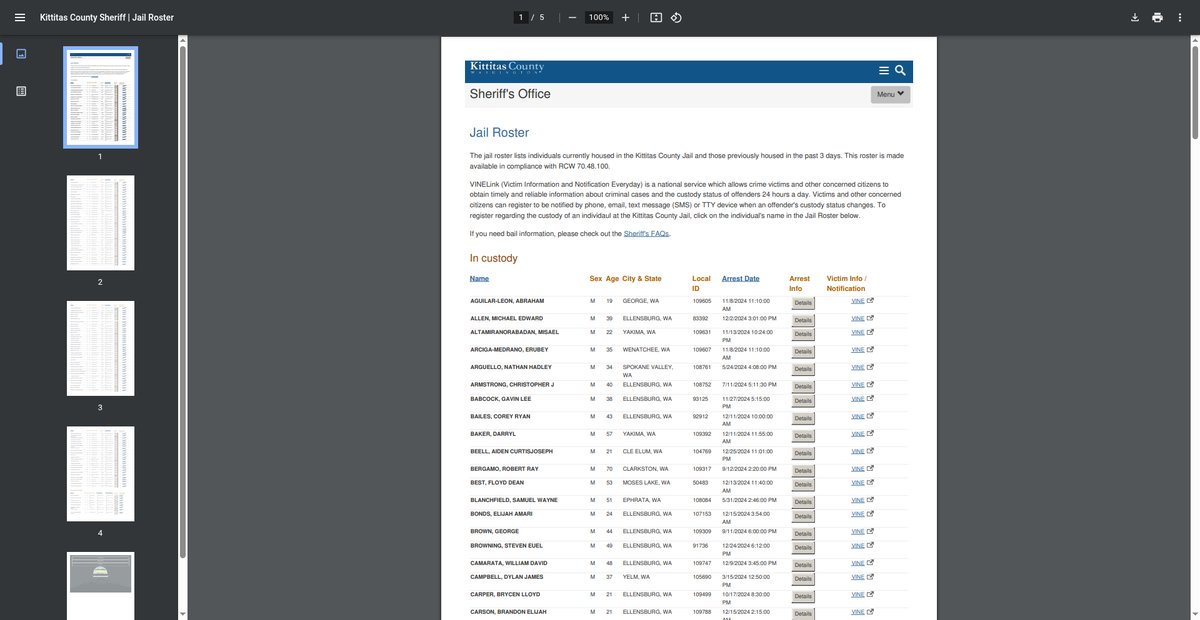Click the 100% zoom level field
This screenshot has width=1200, height=620.
(x=599, y=17)
